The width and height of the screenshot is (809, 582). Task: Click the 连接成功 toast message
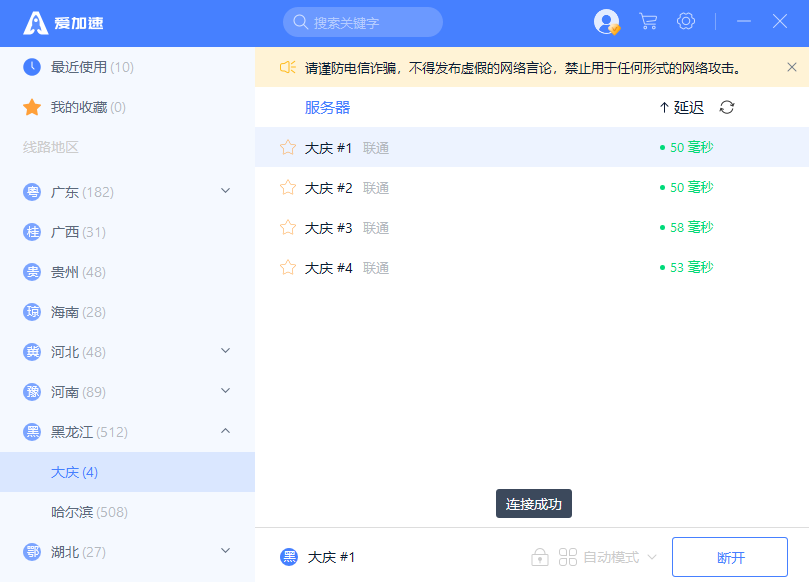[534, 504]
